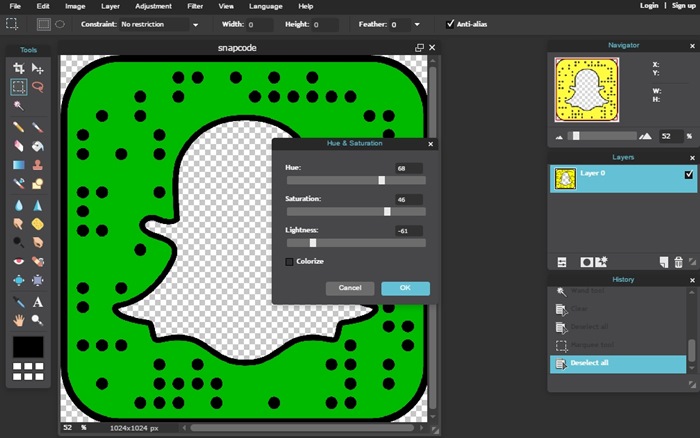
Task: Select the Brush tool
Action: click(38, 127)
